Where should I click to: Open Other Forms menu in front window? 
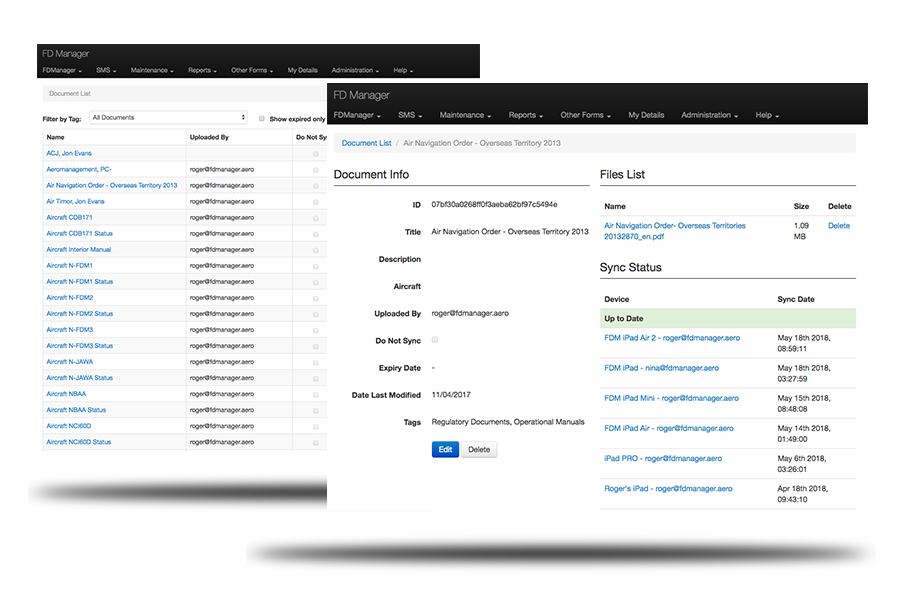tap(585, 115)
